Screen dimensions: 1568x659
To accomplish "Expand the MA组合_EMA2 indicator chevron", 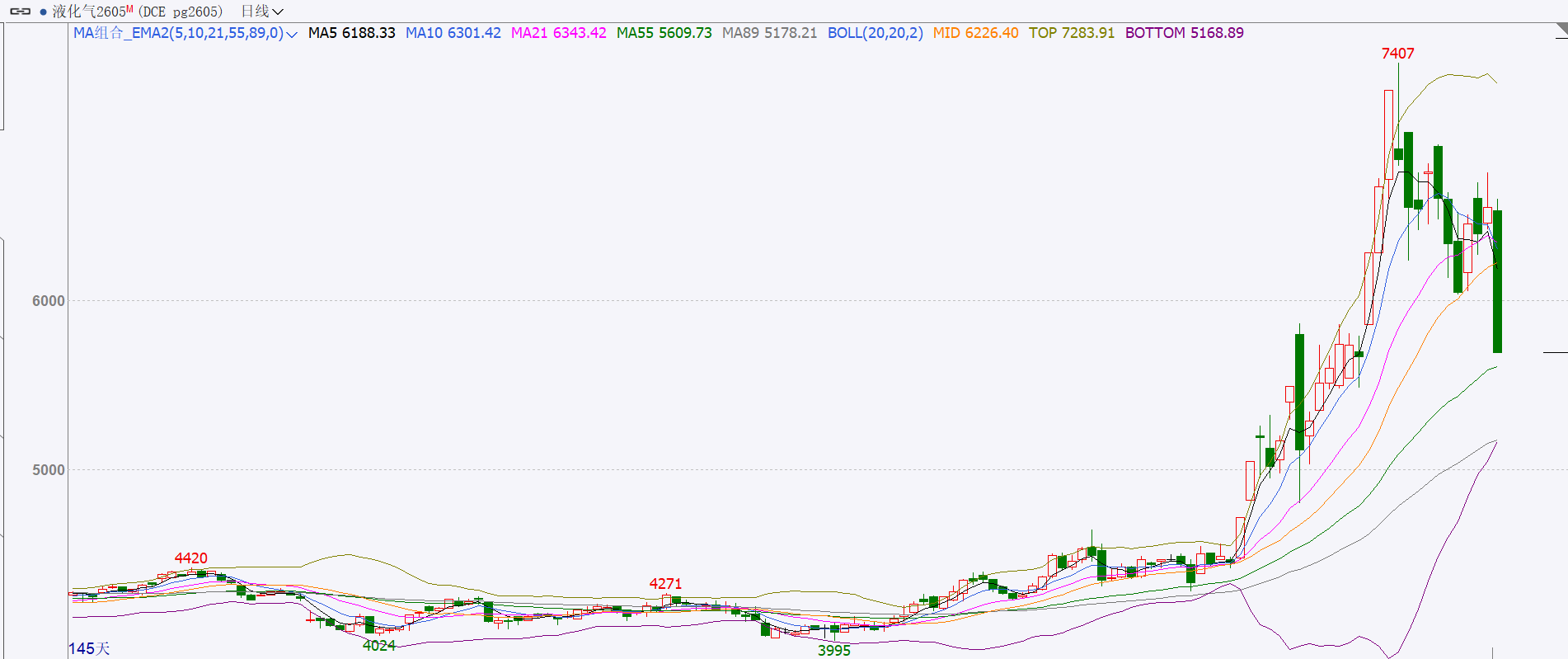I will 292,34.
